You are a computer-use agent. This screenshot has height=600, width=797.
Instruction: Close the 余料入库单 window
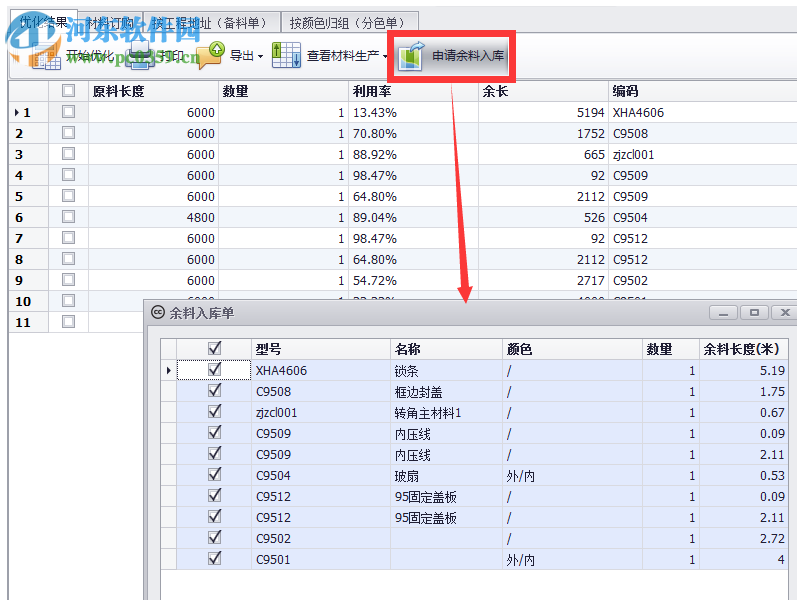click(785, 313)
